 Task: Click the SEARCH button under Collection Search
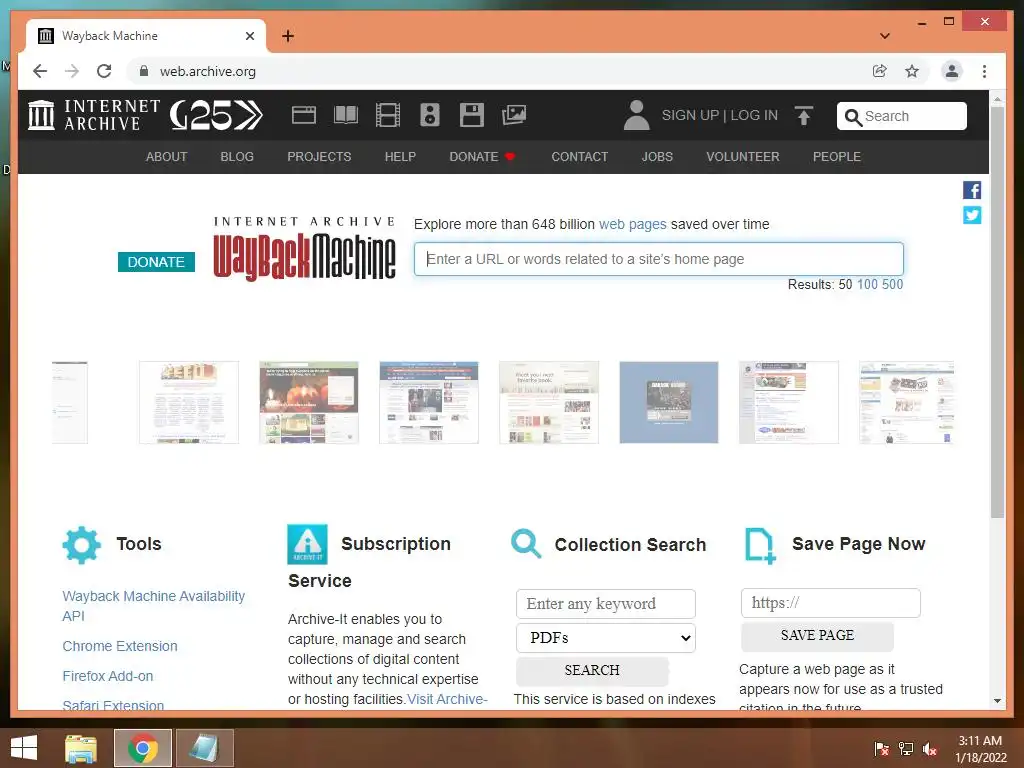tap(592, 671)
